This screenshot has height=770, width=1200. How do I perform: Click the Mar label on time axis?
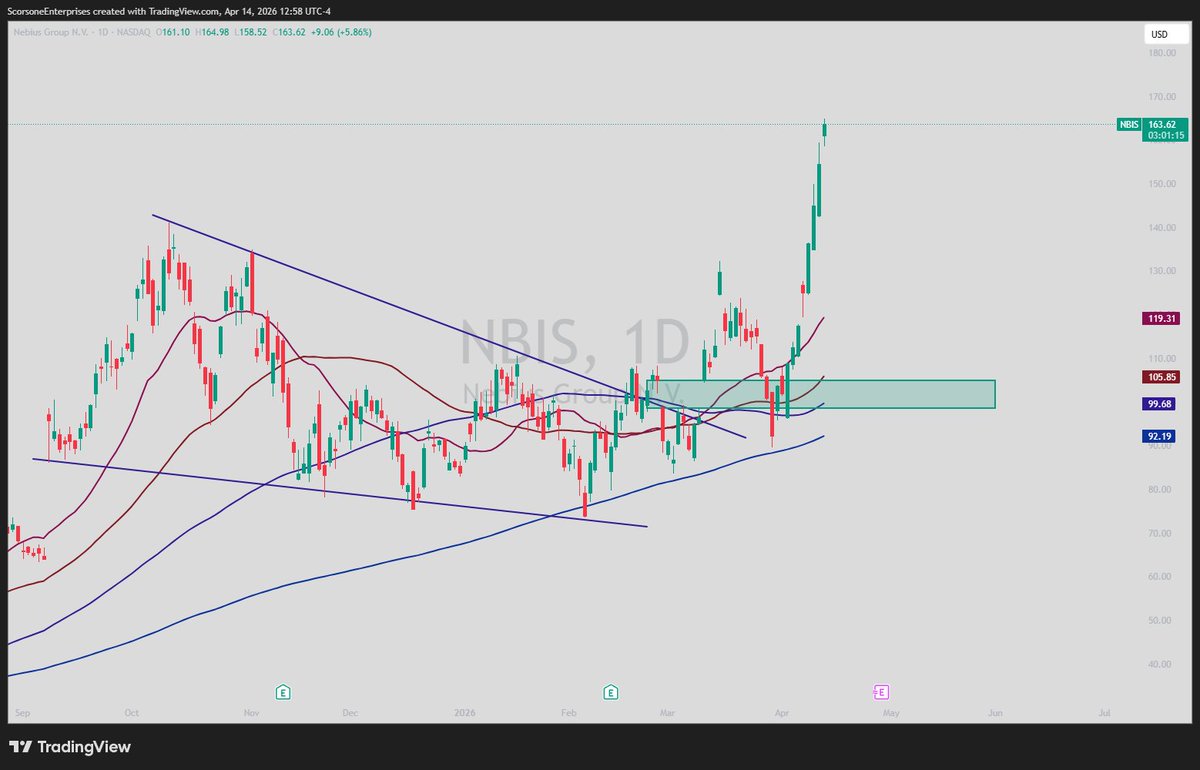pos(668,714)
